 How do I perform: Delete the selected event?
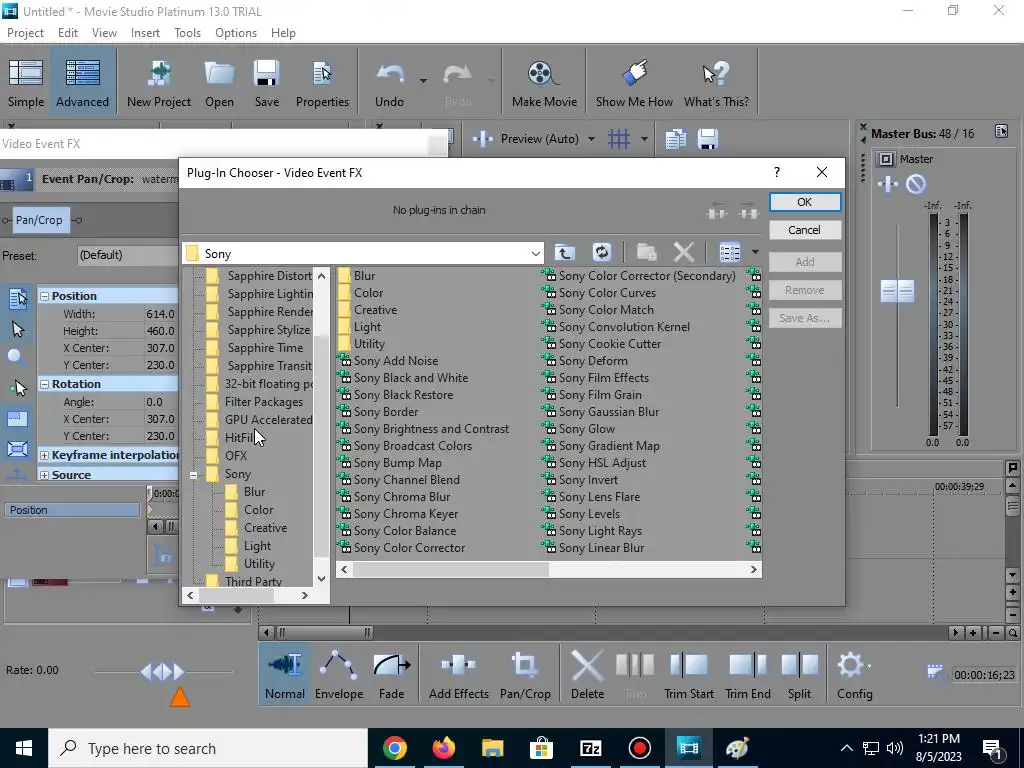click(587, 675)
